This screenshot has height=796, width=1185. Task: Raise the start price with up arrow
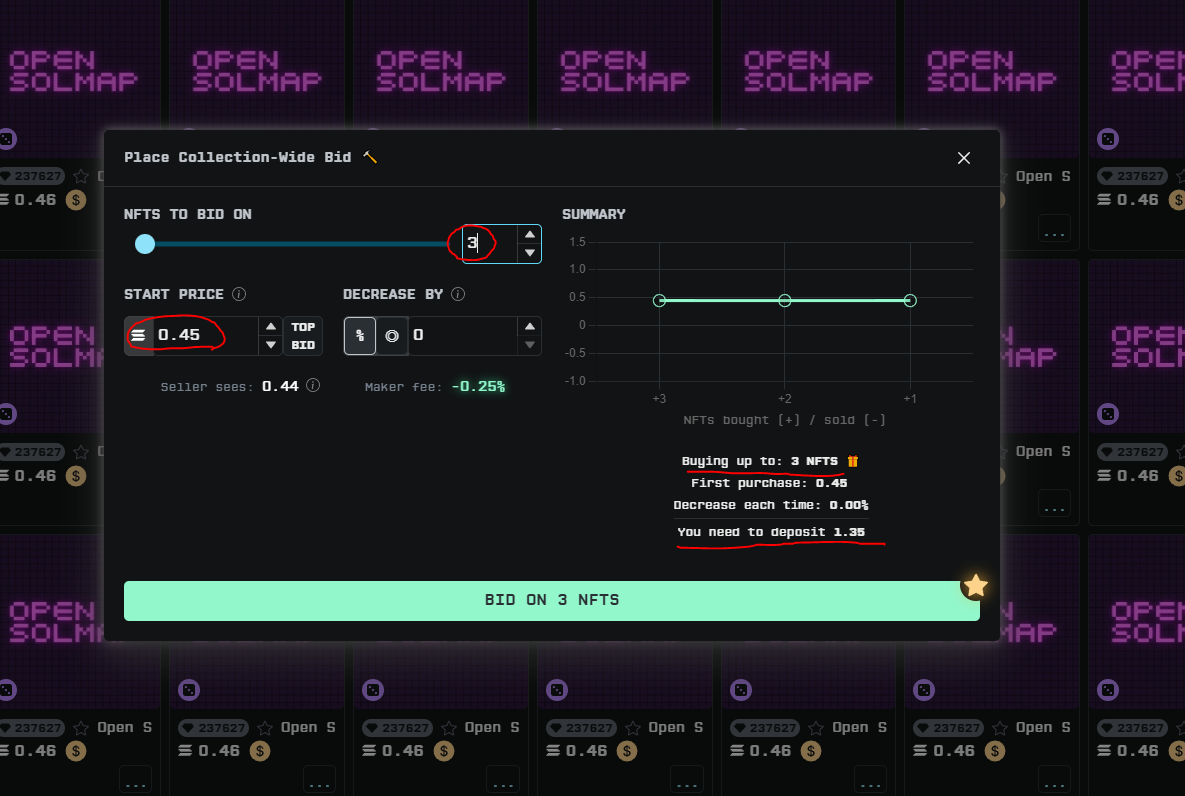(x=271, y=327)
